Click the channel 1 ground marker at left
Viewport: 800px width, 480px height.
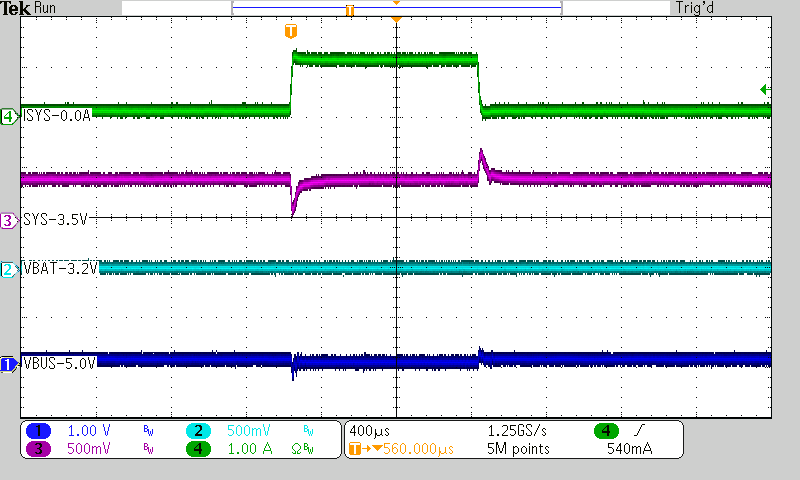[x=9, y=364]
